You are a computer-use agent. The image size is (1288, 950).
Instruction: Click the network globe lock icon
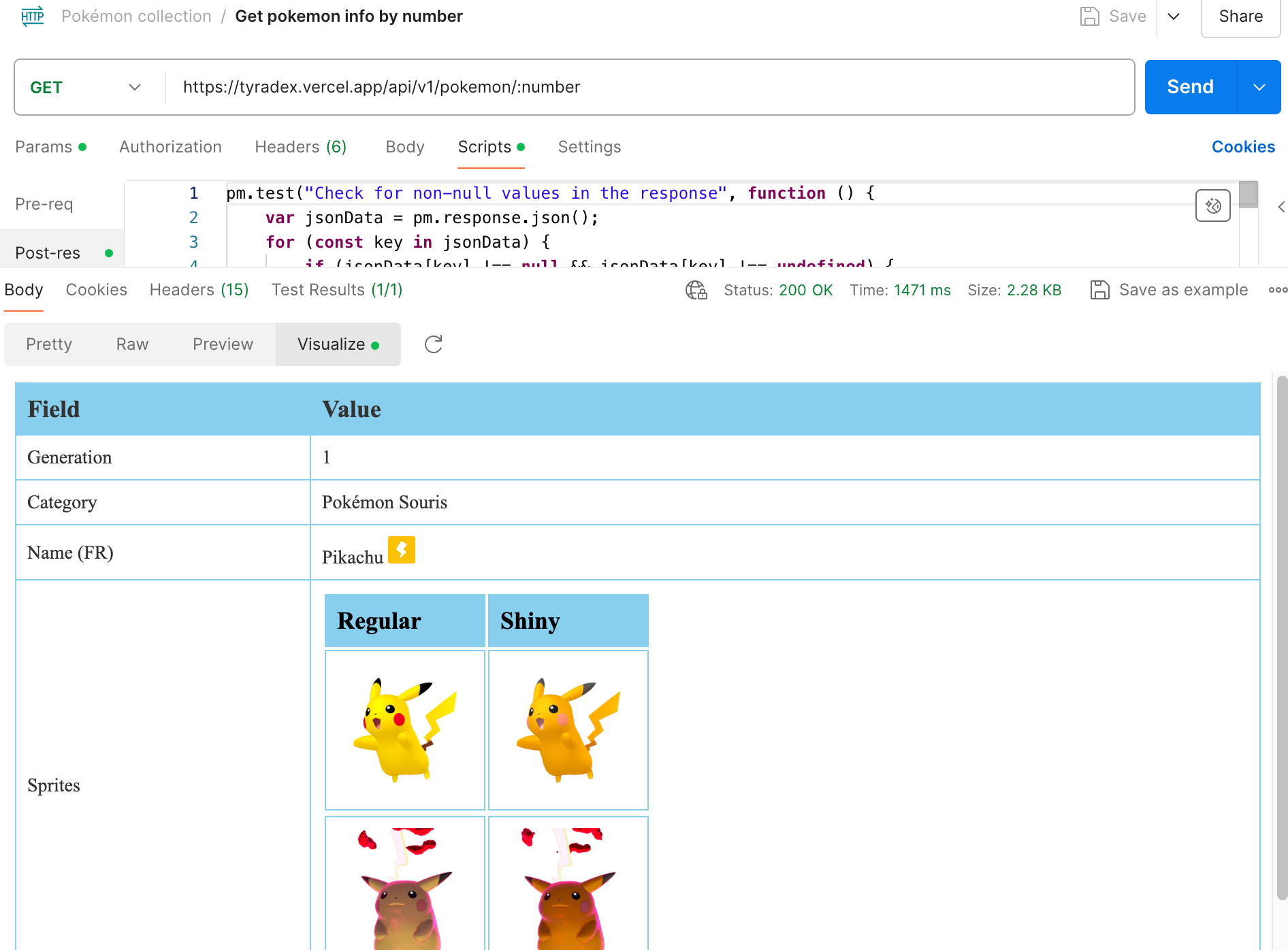click(x=696, y=290)
